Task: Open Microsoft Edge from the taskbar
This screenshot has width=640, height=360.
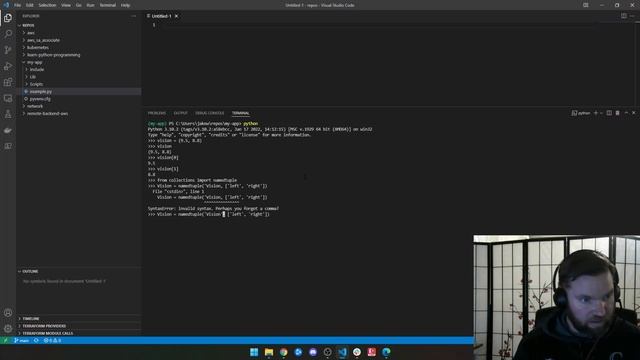Action: tap(386, 352)
